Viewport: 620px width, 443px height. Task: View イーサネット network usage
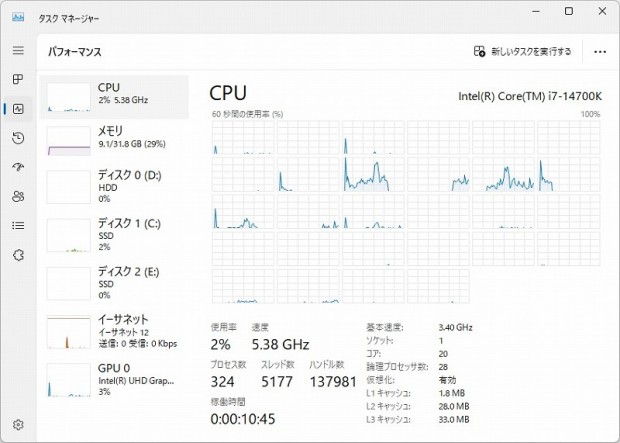tap(113, 331)
